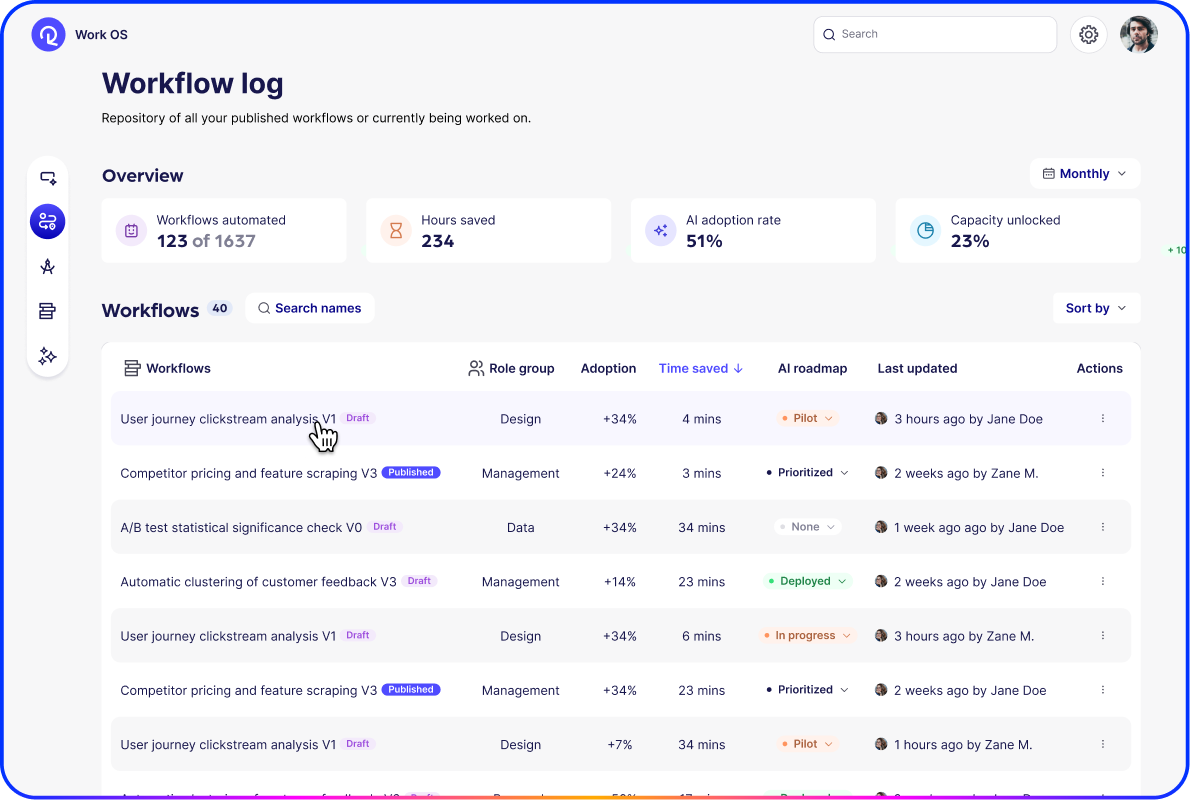Viewport: 1190px width, 800px height.
Task: Open the workflows section in the sidebar
Action: tap(47, 221)
